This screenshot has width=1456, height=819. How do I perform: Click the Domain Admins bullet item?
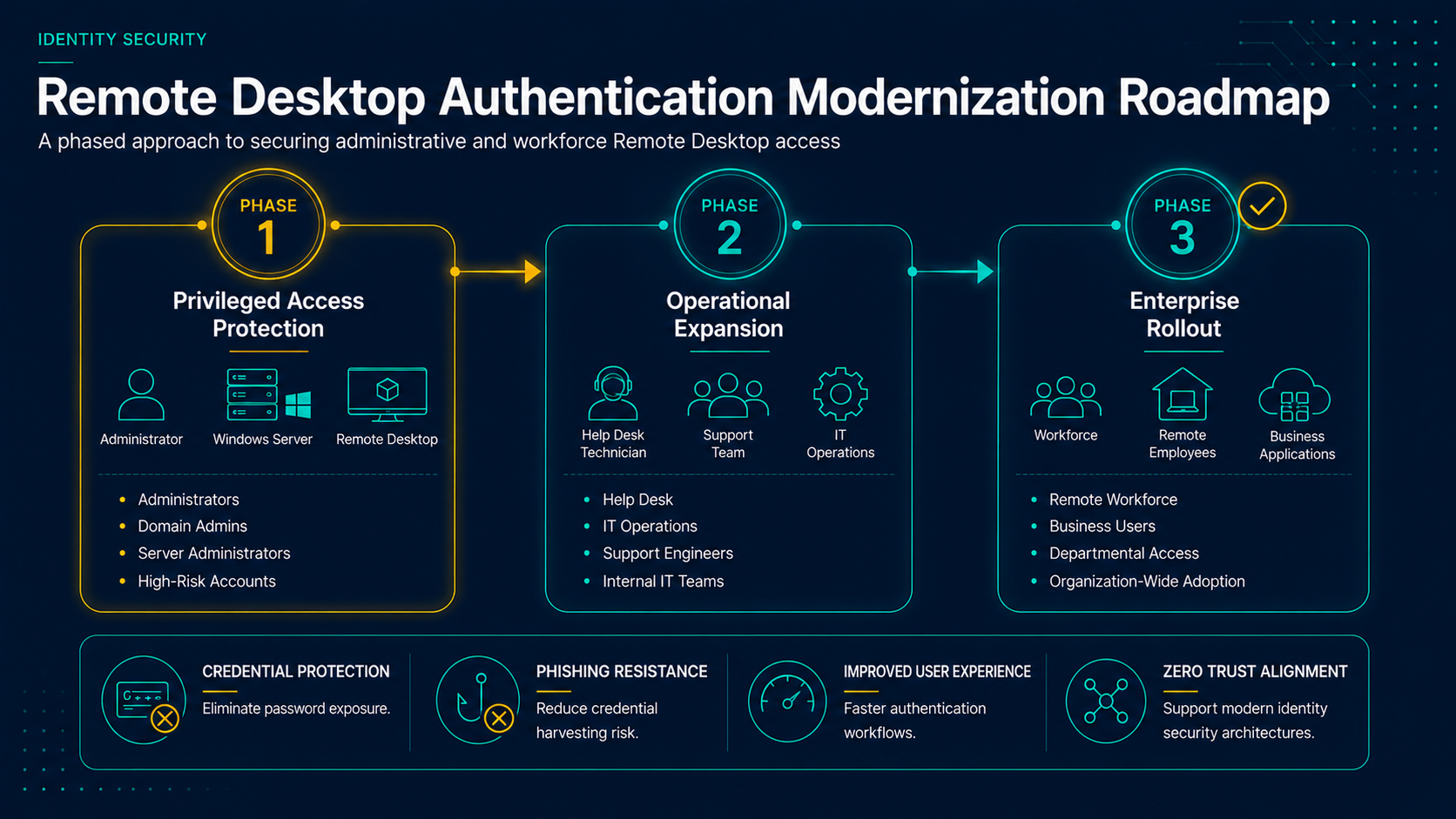point(192,527)
